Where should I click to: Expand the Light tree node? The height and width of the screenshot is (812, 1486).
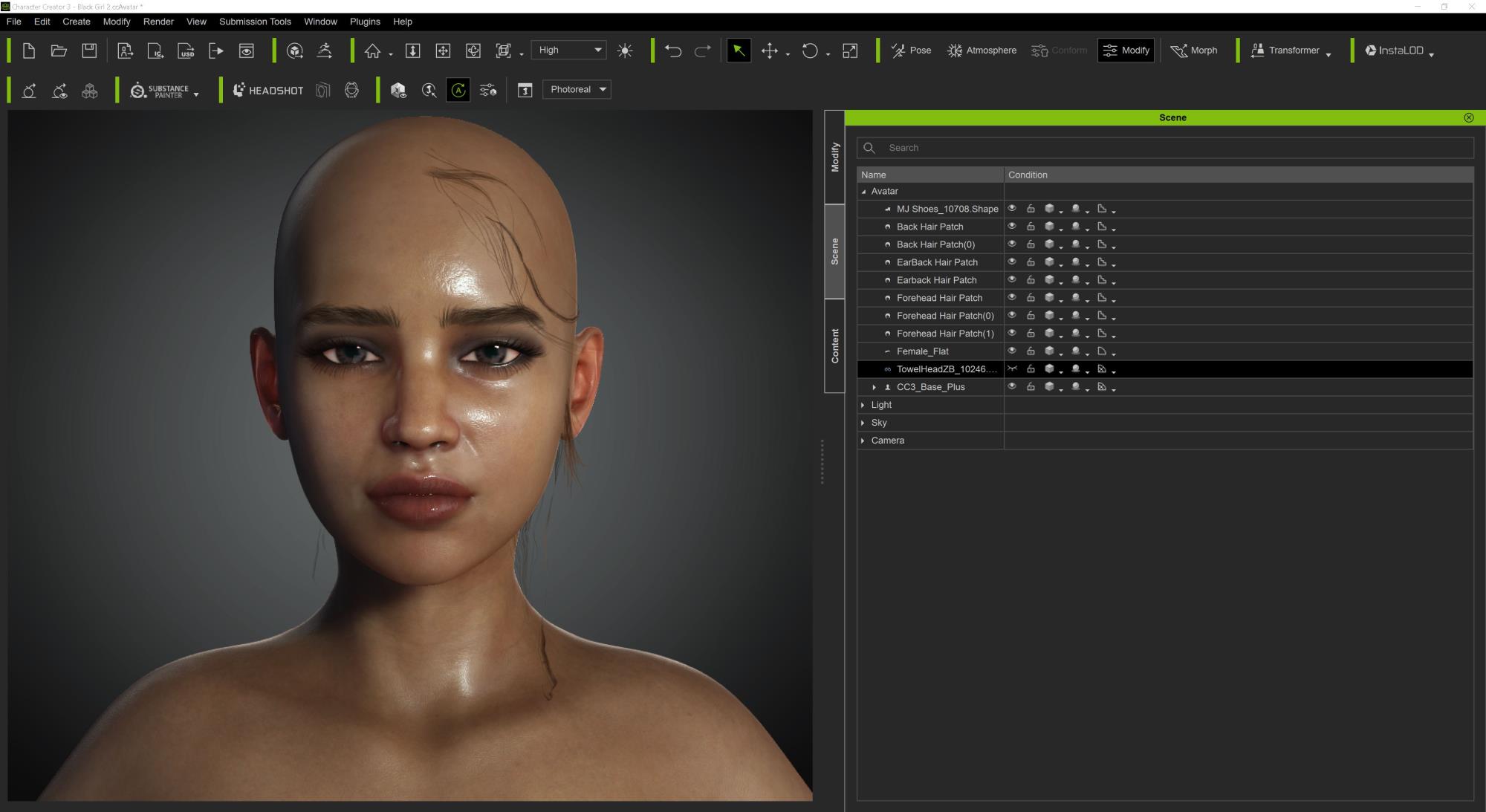tap(863, 405)
